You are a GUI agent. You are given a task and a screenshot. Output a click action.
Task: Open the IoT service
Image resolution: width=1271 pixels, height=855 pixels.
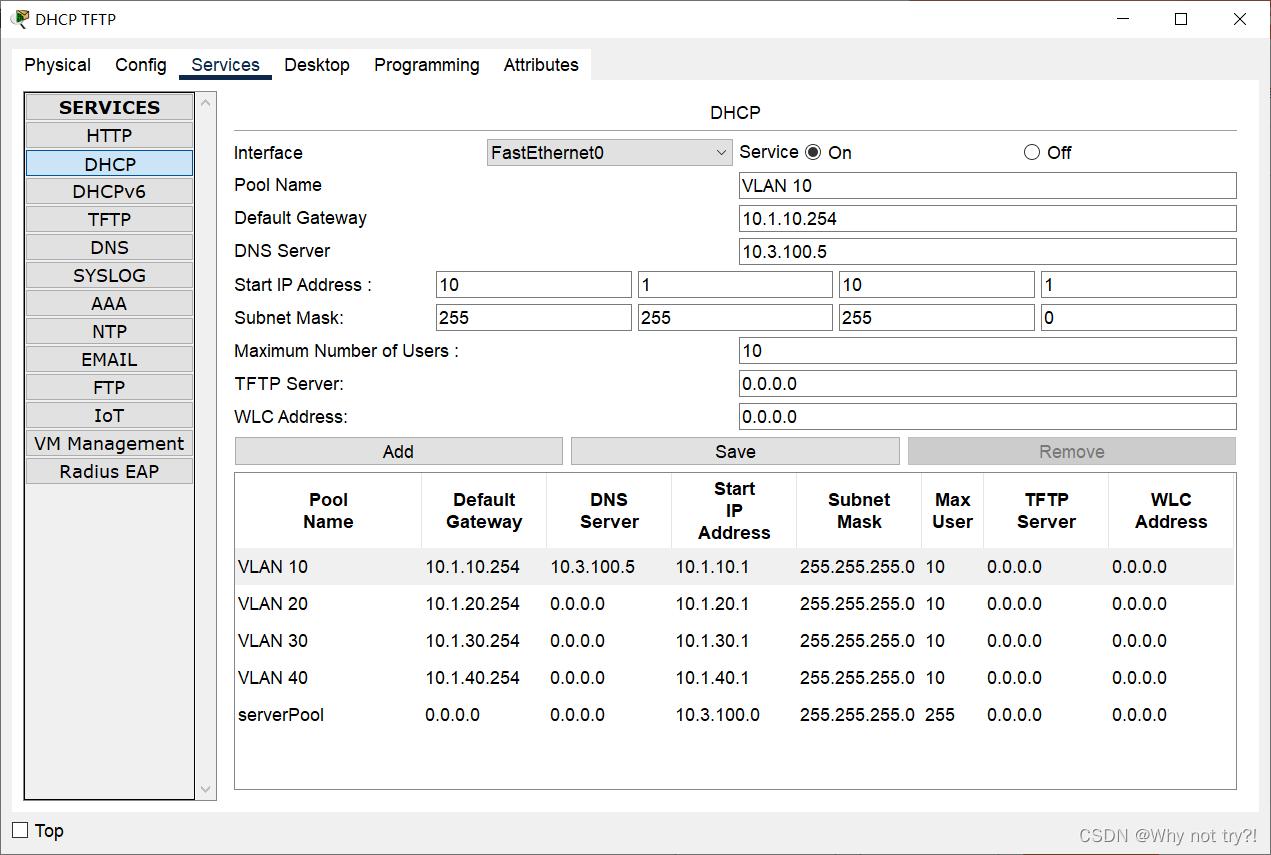click(109, 415)
